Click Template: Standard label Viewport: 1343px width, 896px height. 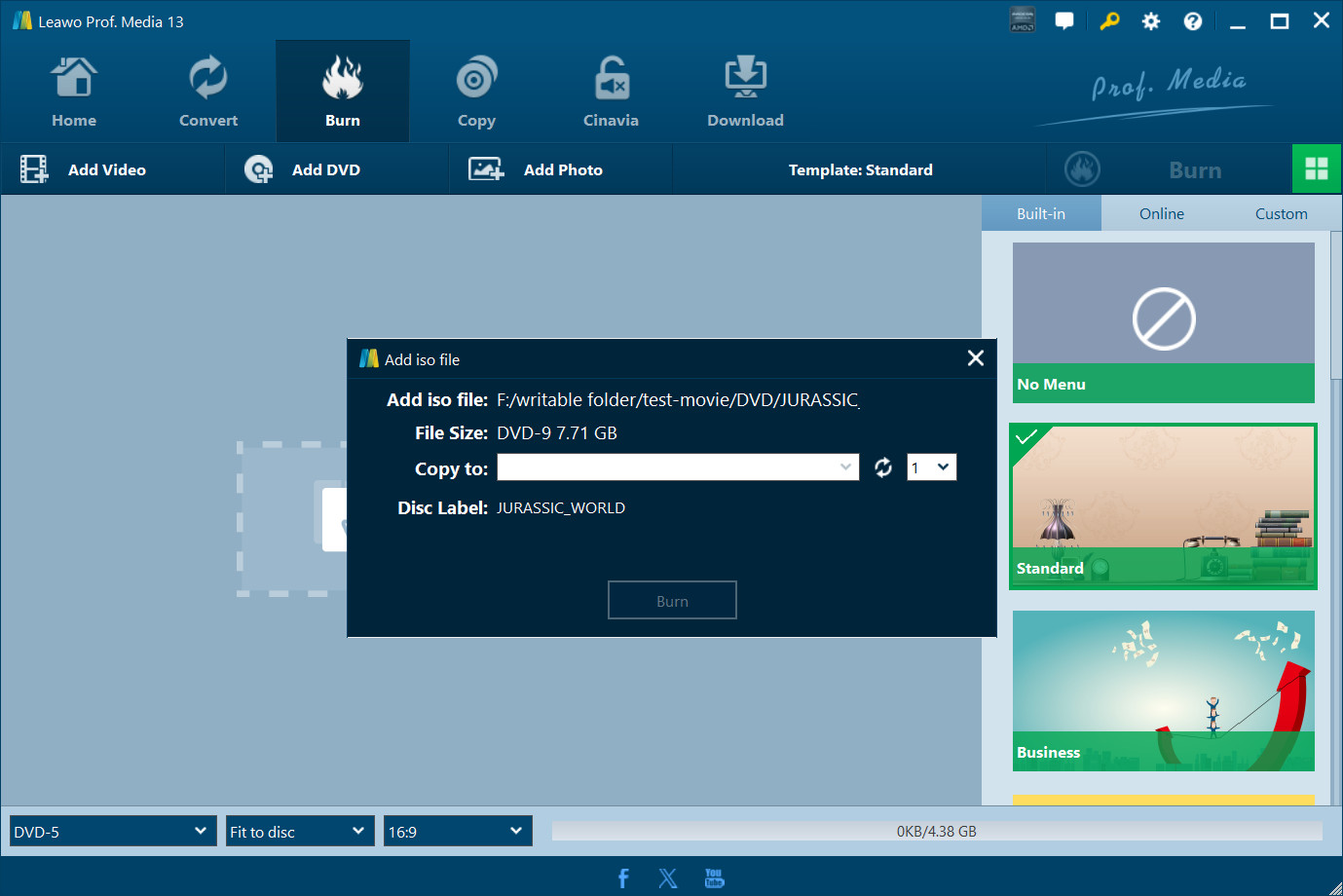click(x=861, y=169)
